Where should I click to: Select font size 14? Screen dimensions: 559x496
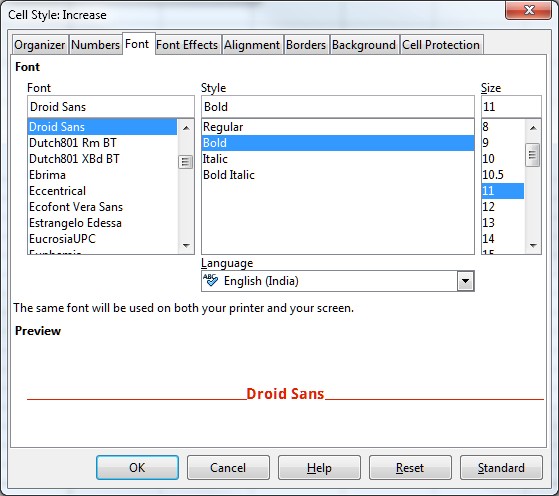[x=503, y=239]
